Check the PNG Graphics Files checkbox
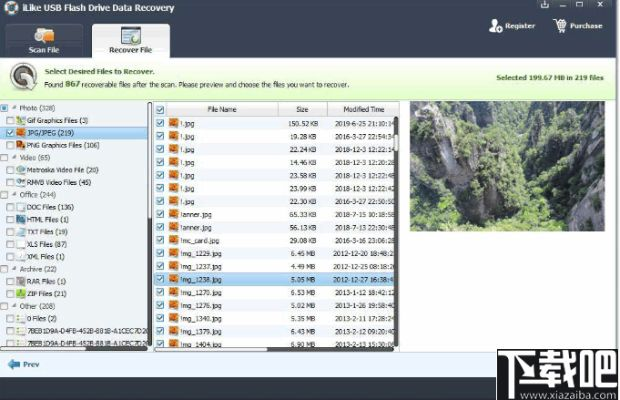 10,145
